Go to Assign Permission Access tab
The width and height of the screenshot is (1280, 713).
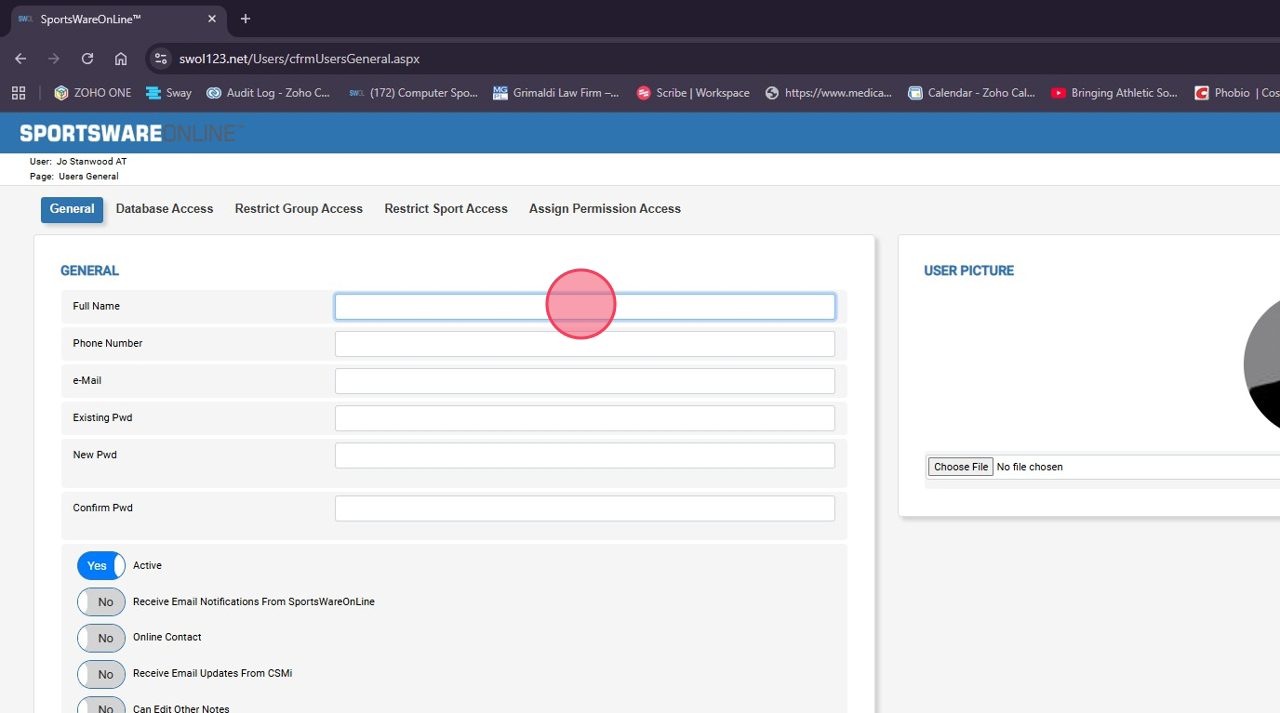(604, 209)
